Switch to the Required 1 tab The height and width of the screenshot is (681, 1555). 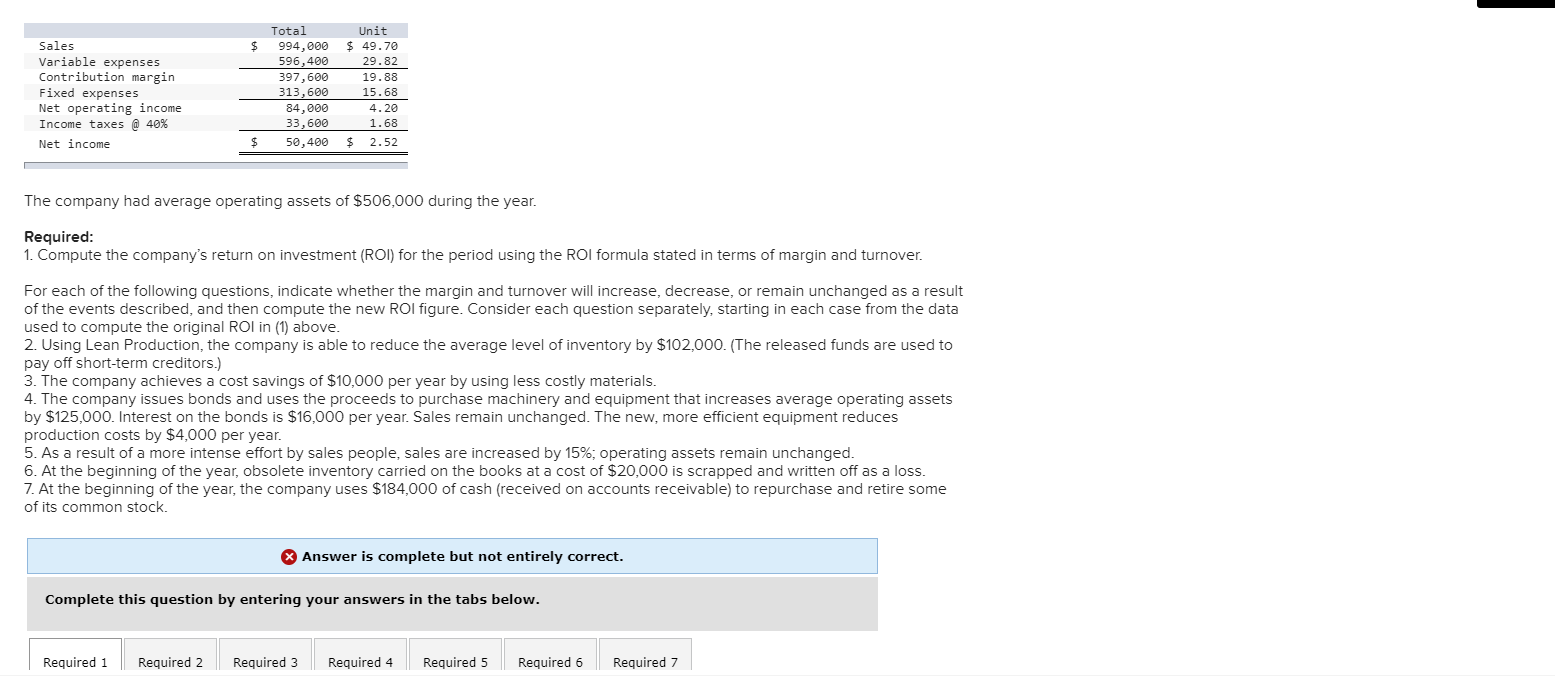click(x=74, y=662)
